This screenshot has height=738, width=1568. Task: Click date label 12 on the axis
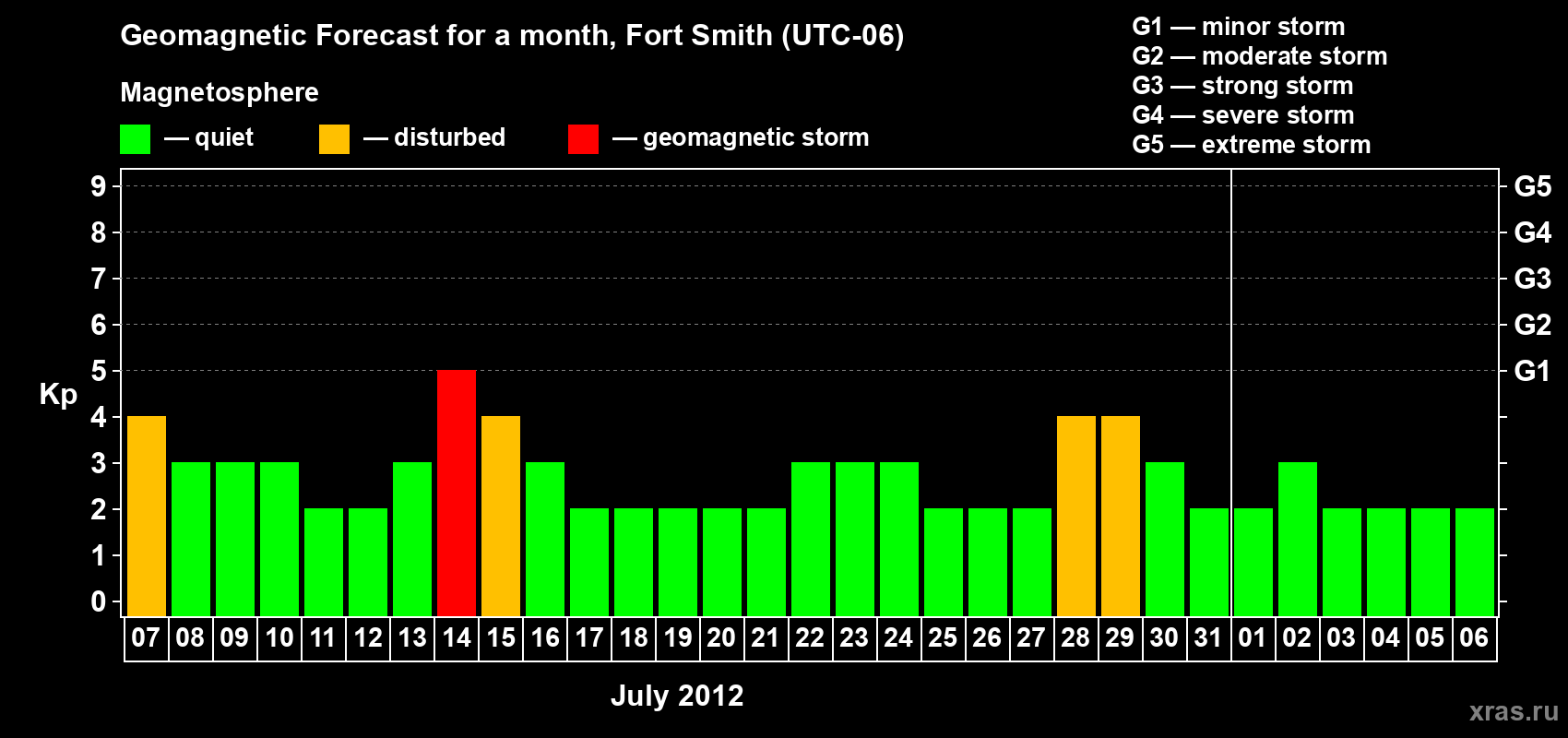tap(367, 637)
